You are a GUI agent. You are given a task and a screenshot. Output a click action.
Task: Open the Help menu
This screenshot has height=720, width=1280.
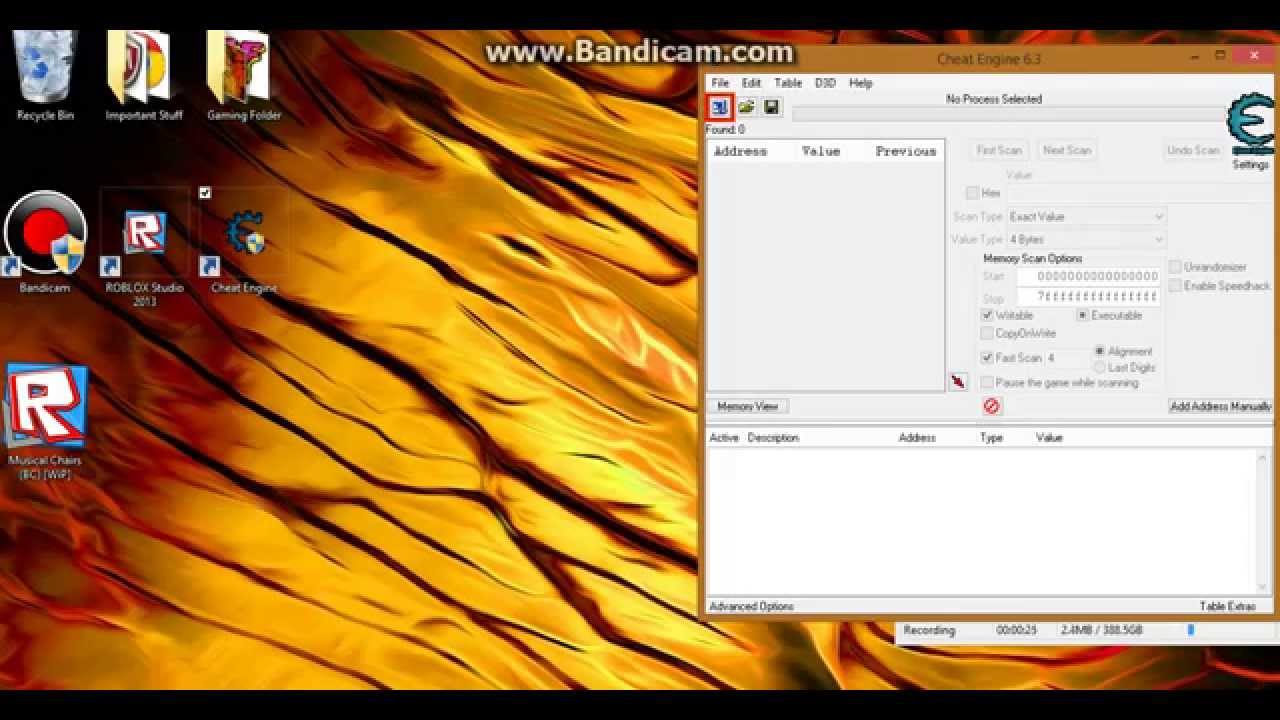click(x=861, y=83)
